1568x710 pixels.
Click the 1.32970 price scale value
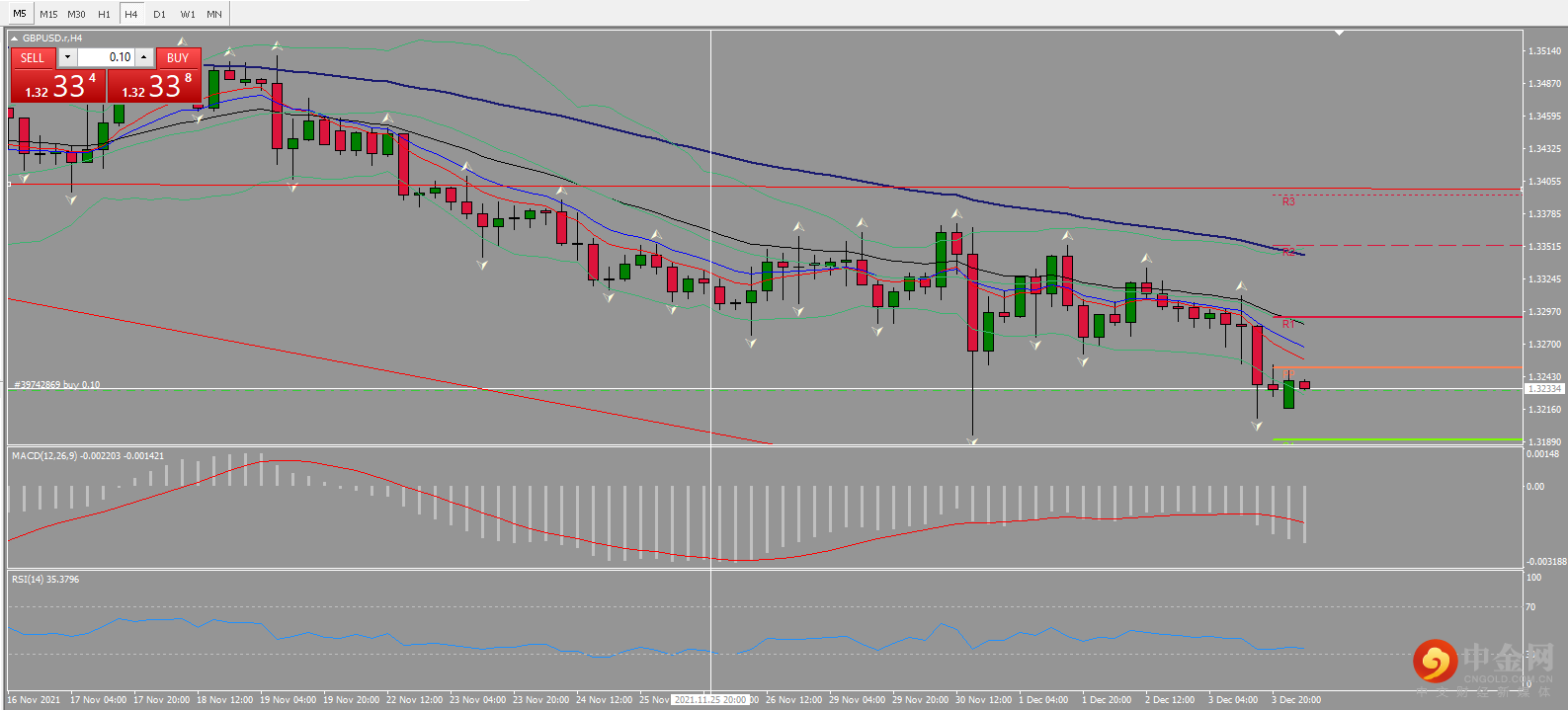pos(1545,311)
